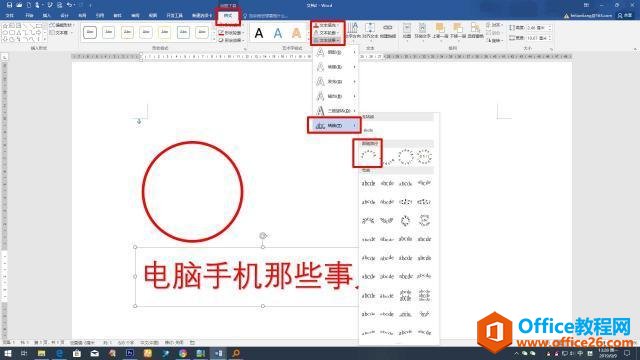Image resolution: width=640 pixels, height=360 pixels.
Task: Select the No Transform 'abcde' option
Action: (x=369, y=131)
